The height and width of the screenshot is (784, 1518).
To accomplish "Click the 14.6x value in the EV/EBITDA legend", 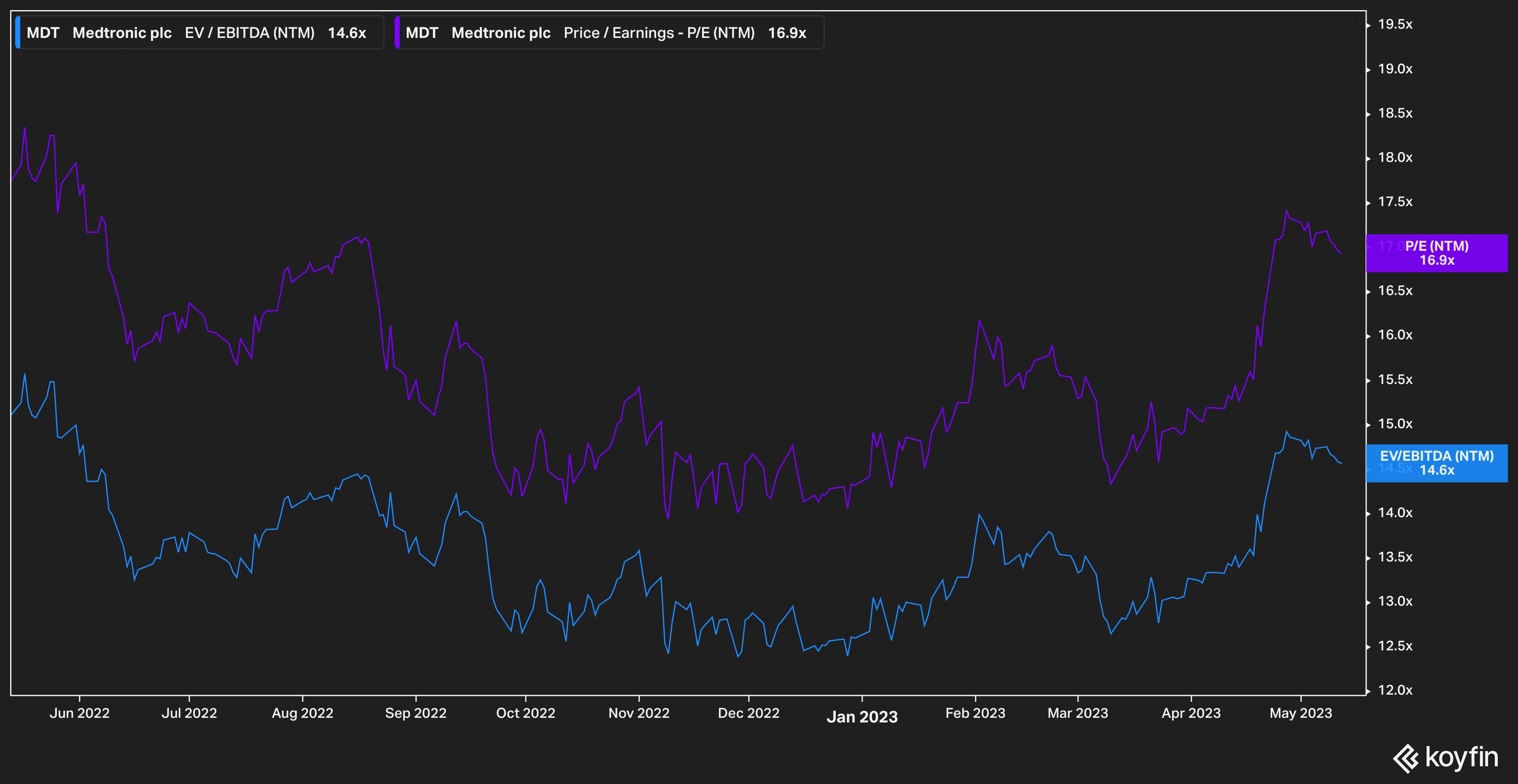I will [347, 33].
